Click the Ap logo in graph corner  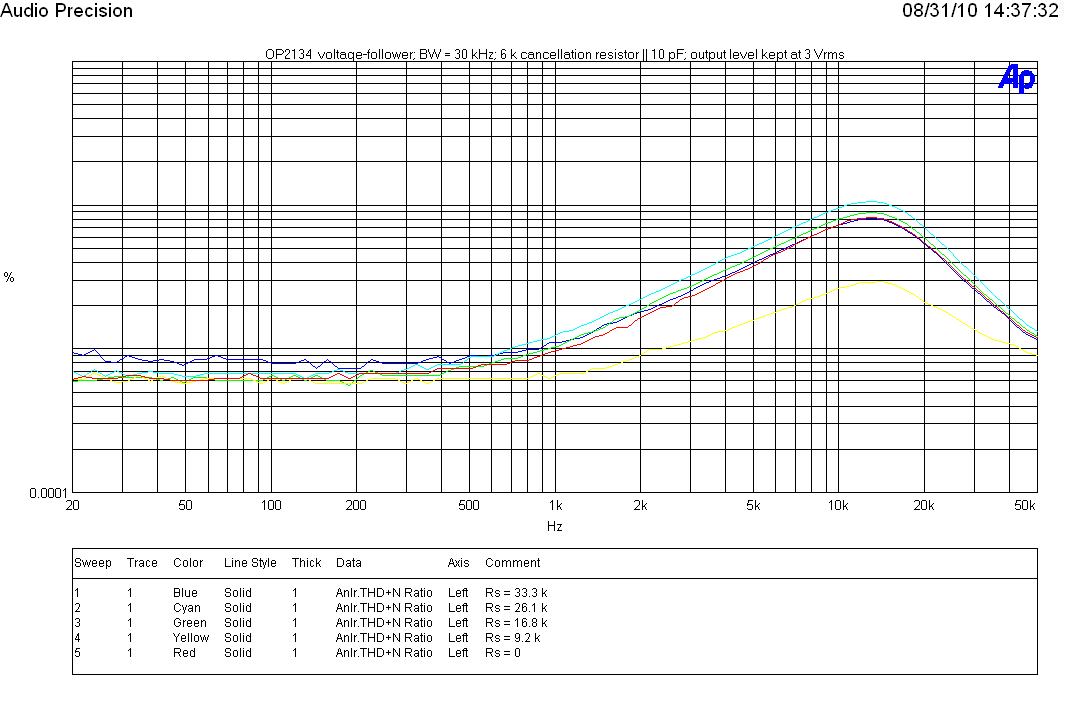pos(1017,77)
